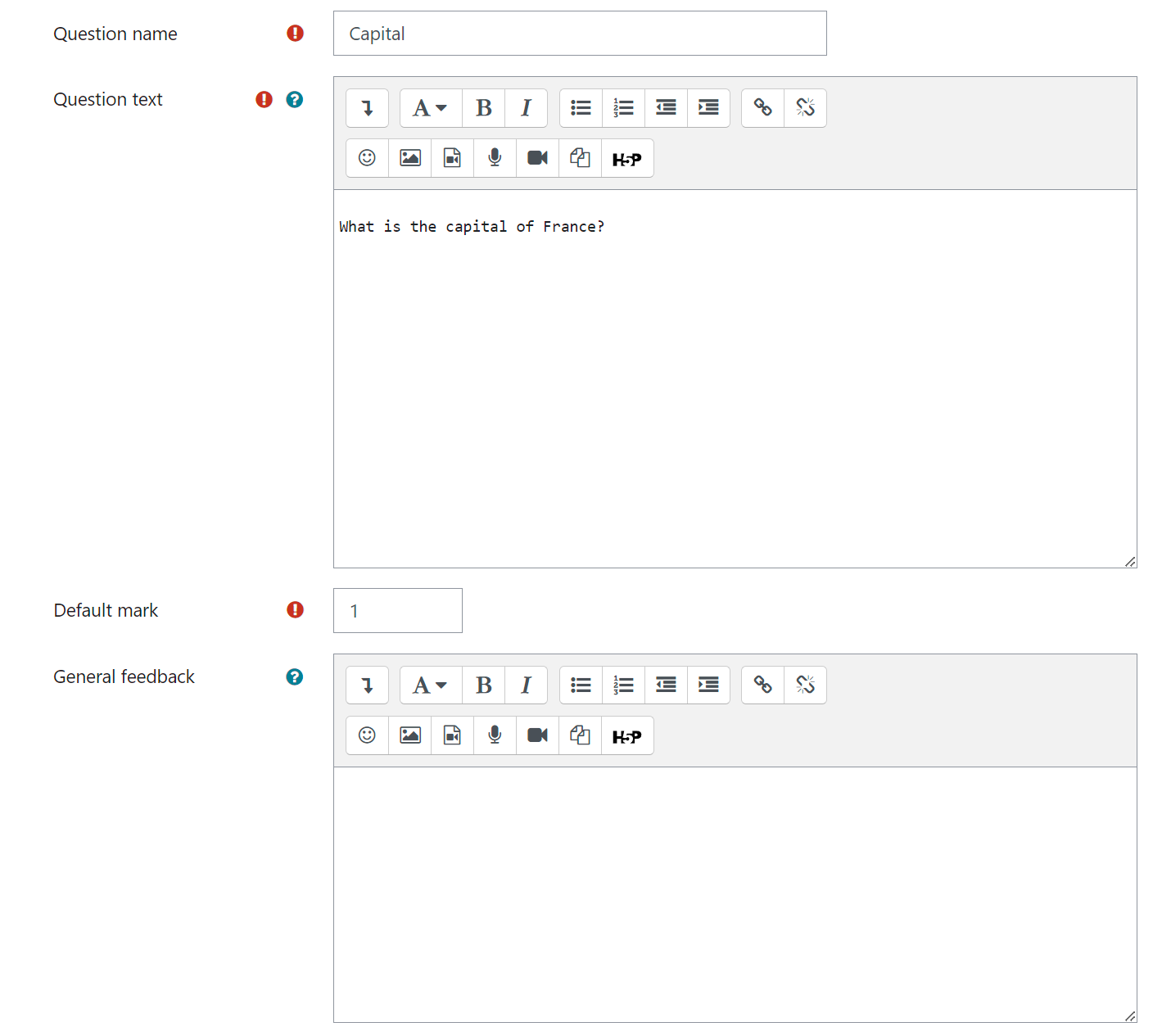The height and width of the screenshot is (1036, 1153).
Task: Grab resize handle of General feedback editor
Action: 1130,1016
